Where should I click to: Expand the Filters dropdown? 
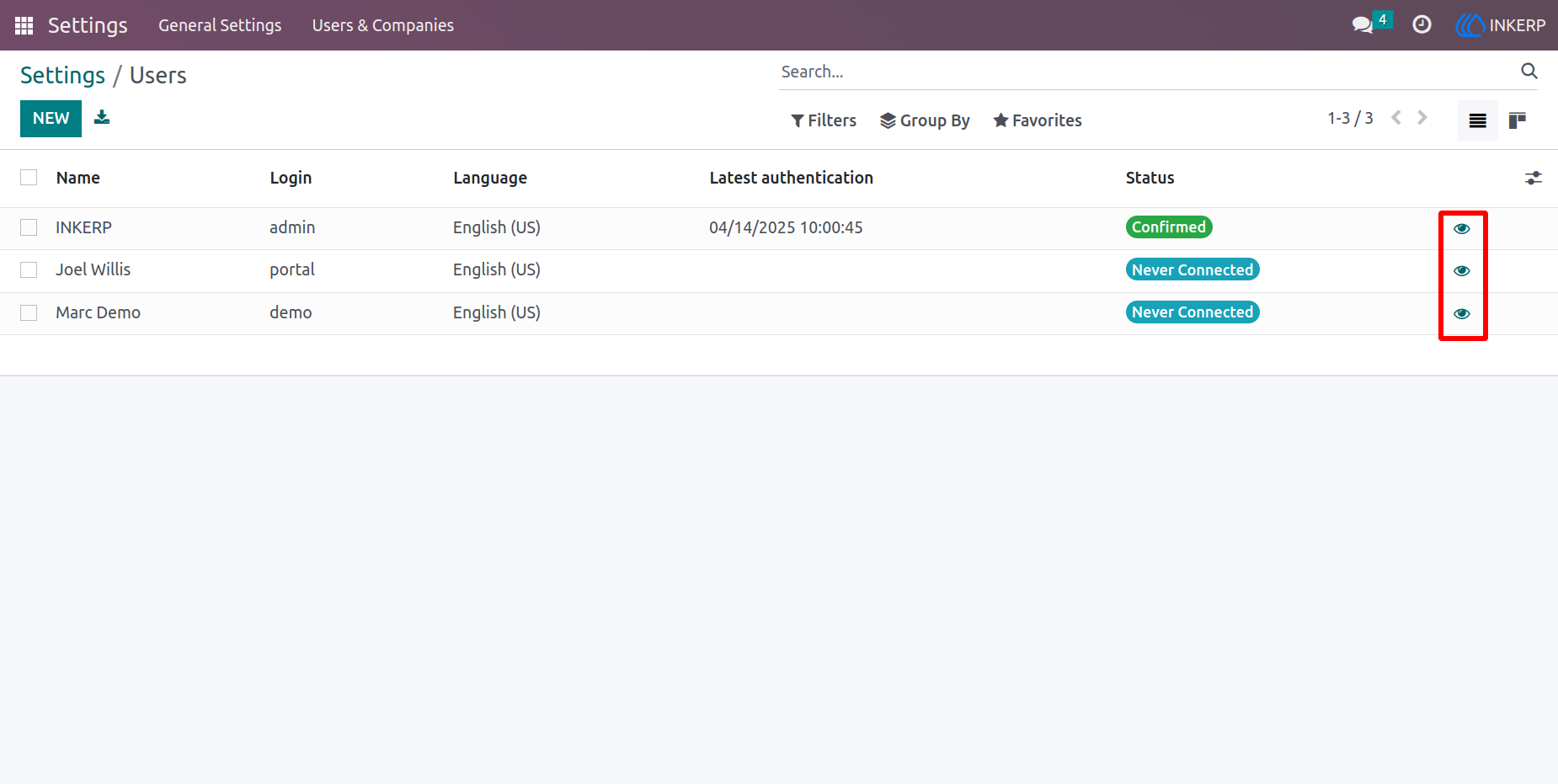pyautogui.click(x=824, y=120)
